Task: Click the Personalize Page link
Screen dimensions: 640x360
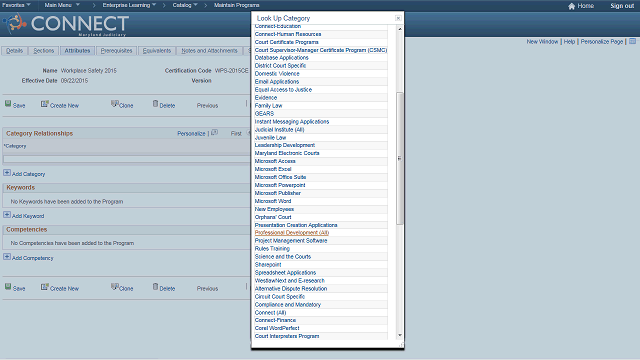Action: 602,42
